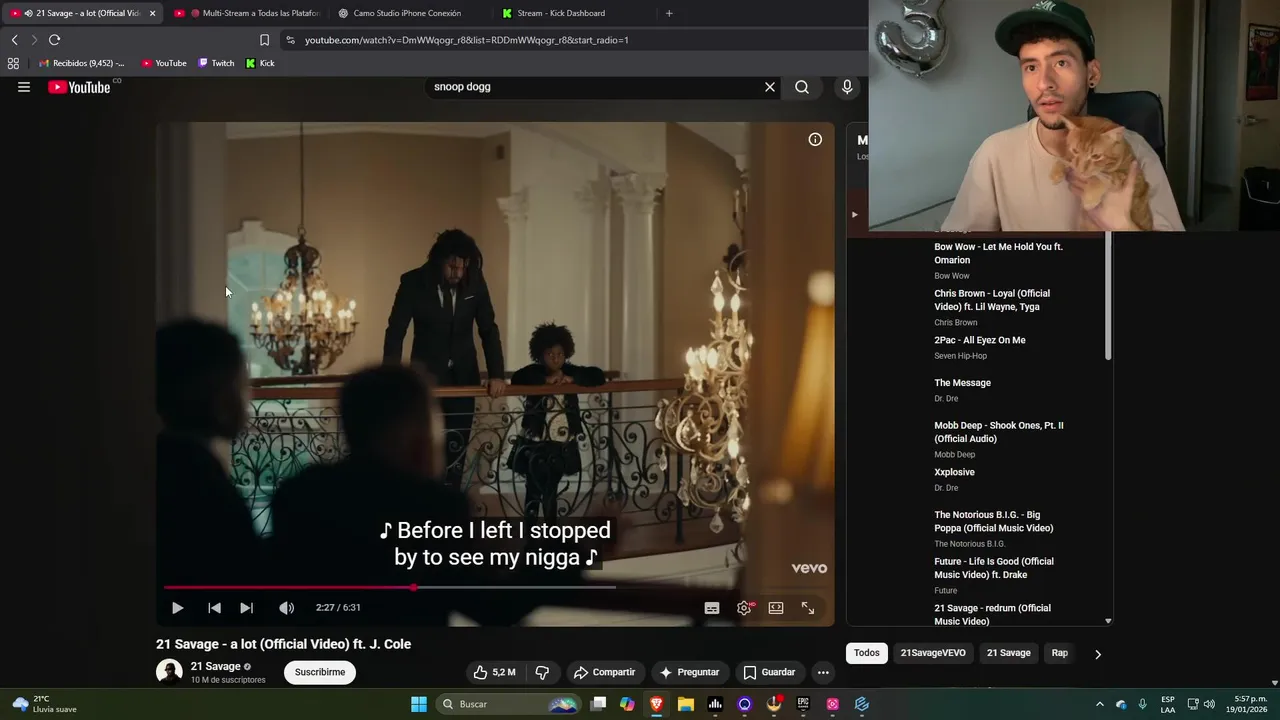Open File Explorer from taskbar
1280x720 pixels.
686,704
